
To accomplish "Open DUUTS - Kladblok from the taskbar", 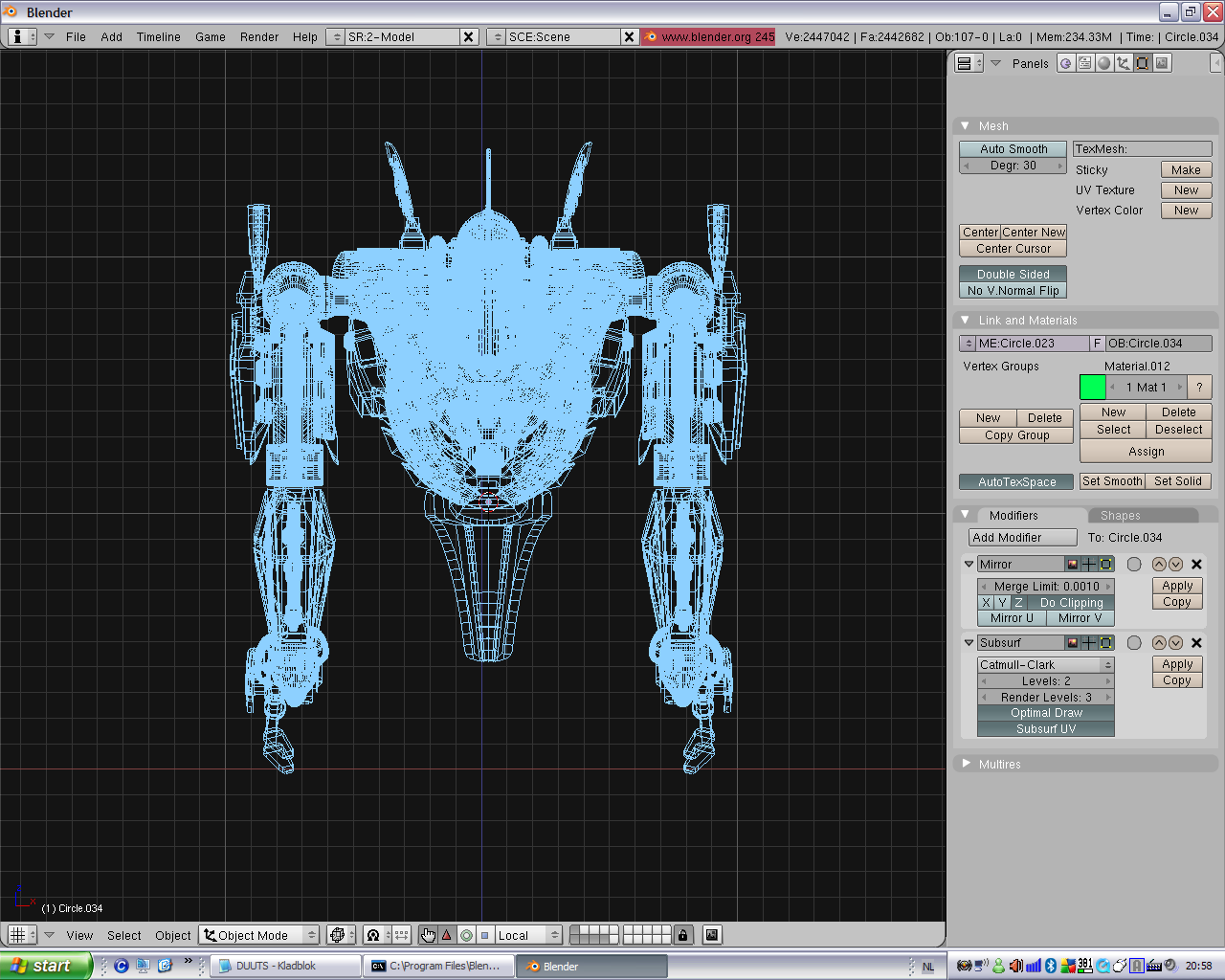I will click(284, 966).
